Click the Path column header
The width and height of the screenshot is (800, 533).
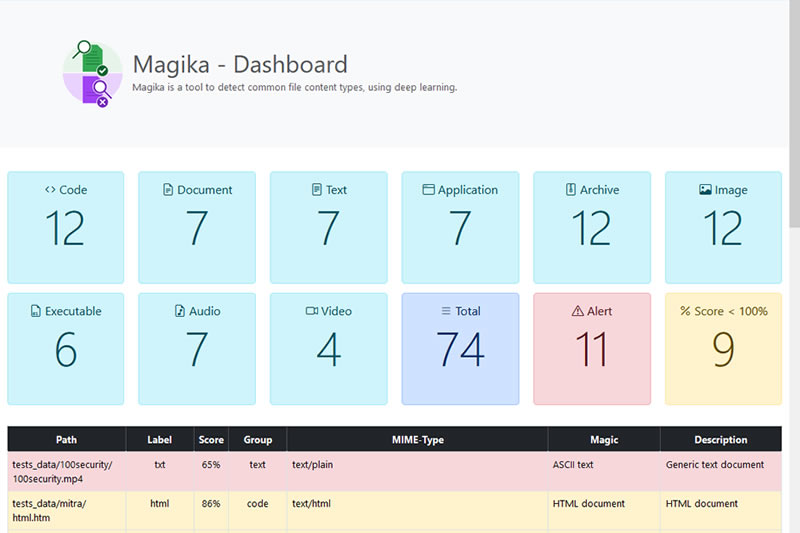click(66, 440)
